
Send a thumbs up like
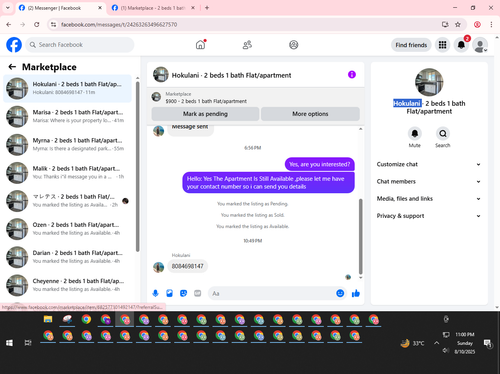click(x=356, y=293)
